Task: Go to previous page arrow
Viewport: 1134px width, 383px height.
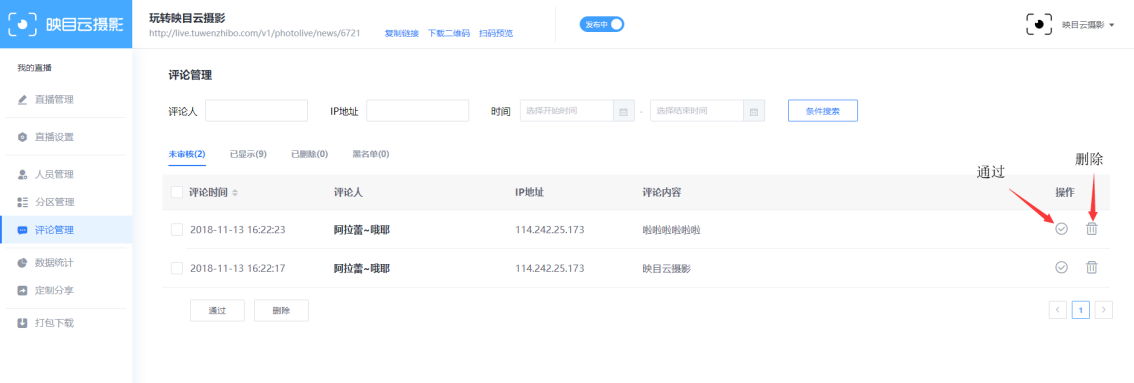Action: point(1057,310)
